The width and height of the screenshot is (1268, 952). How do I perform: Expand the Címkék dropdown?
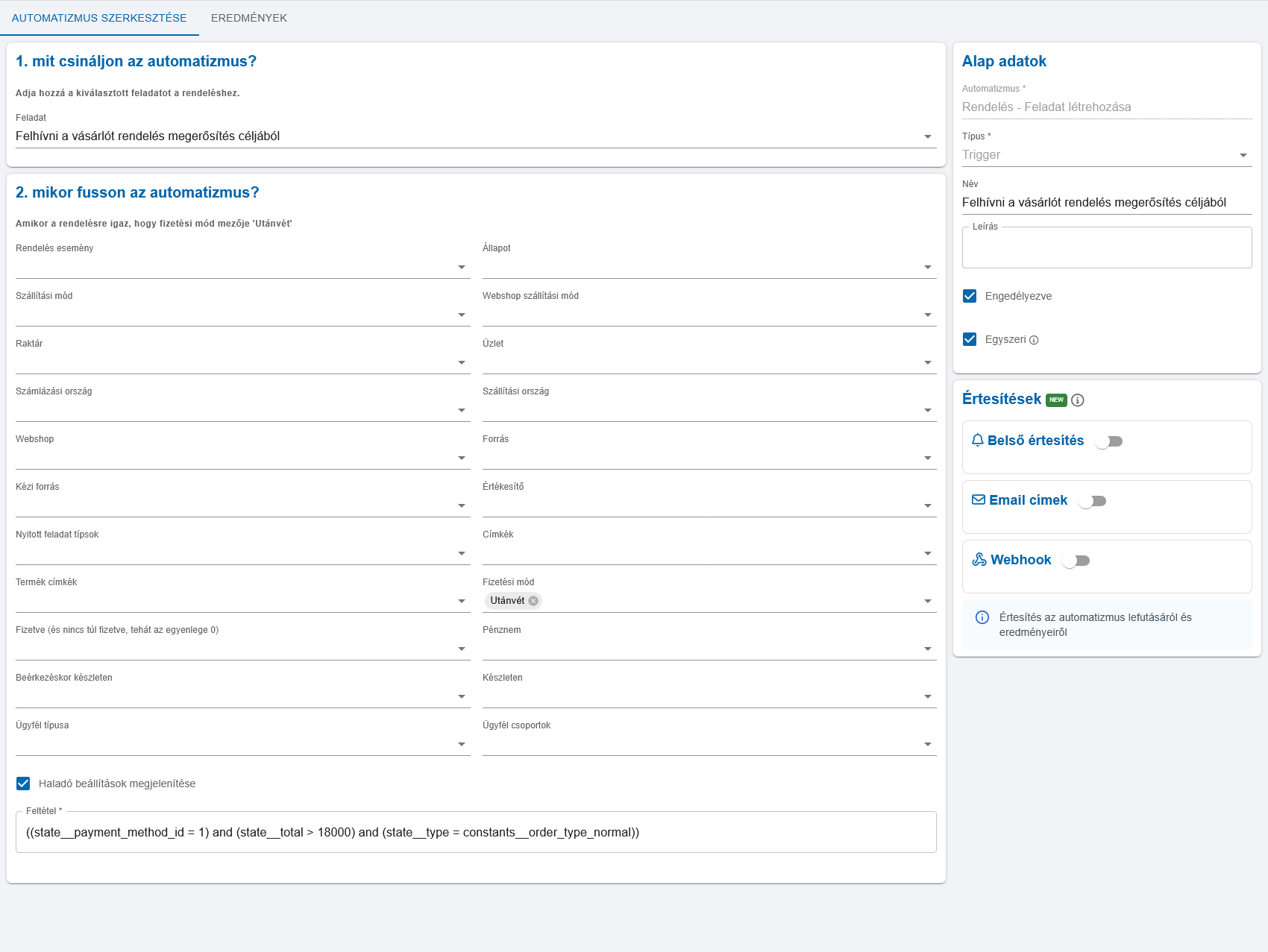pyautogui.click(x=709, y=553)
